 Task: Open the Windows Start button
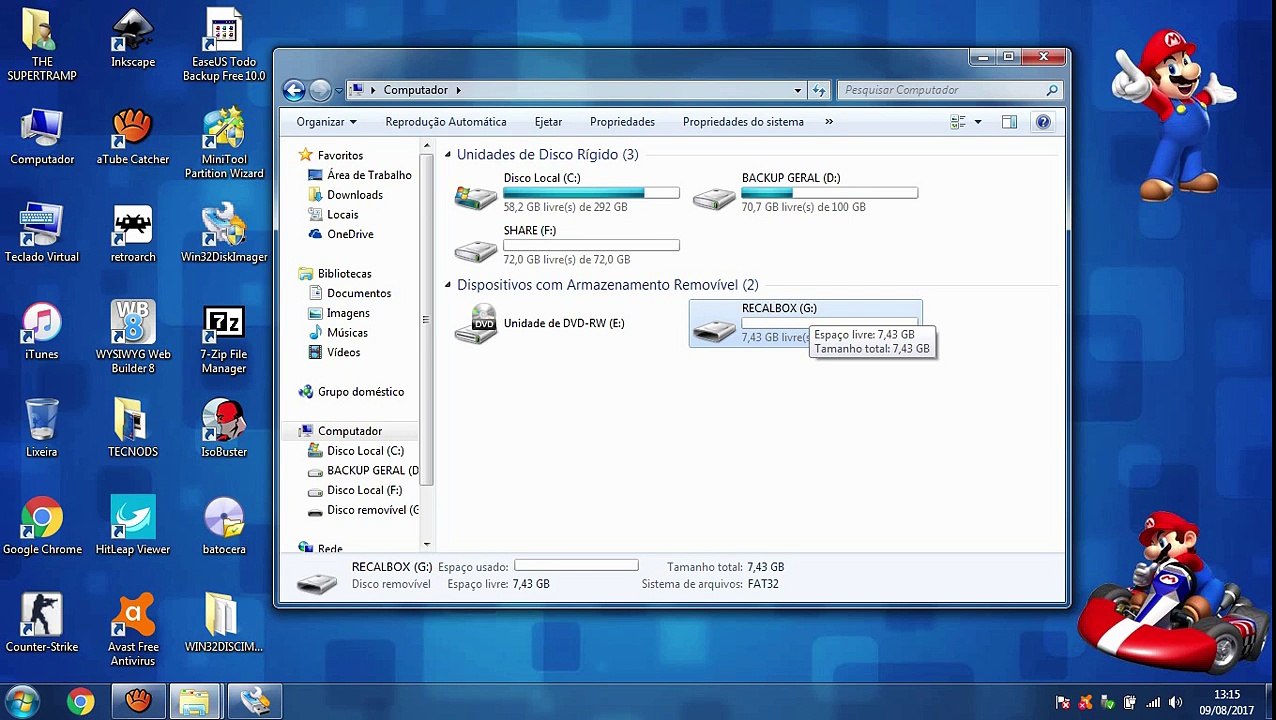pos(23,701)
